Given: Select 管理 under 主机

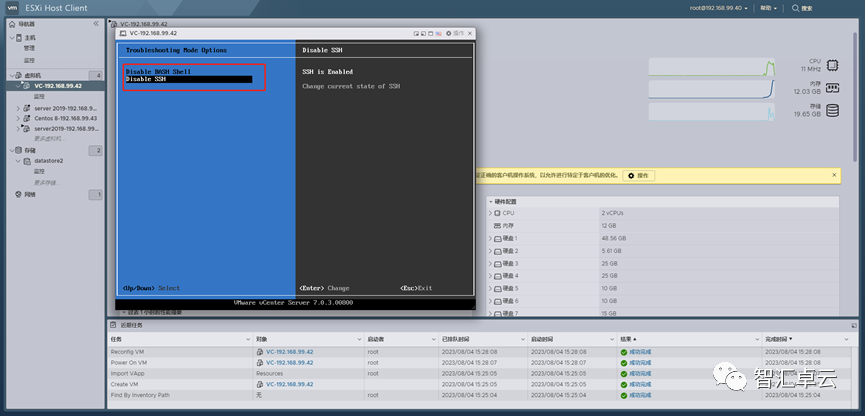Looking at the screenshot, I should click(x=29, y=48).
